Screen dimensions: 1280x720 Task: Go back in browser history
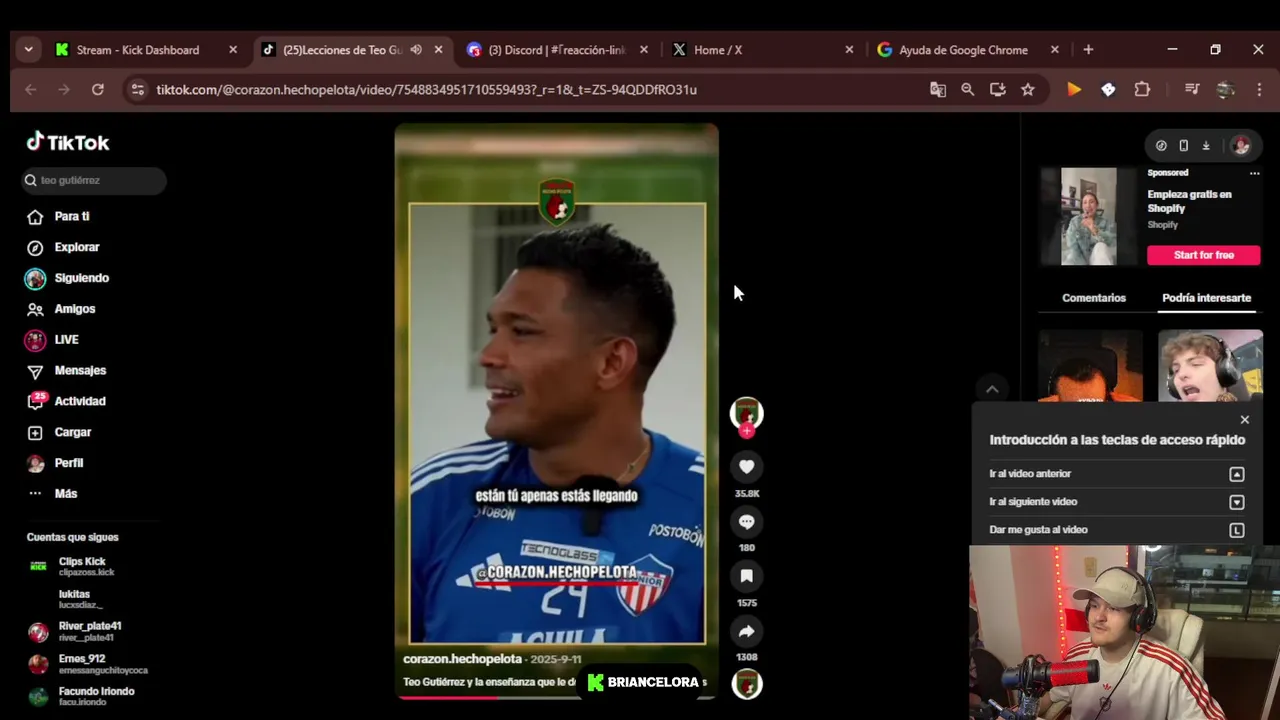tap(31, 90)
